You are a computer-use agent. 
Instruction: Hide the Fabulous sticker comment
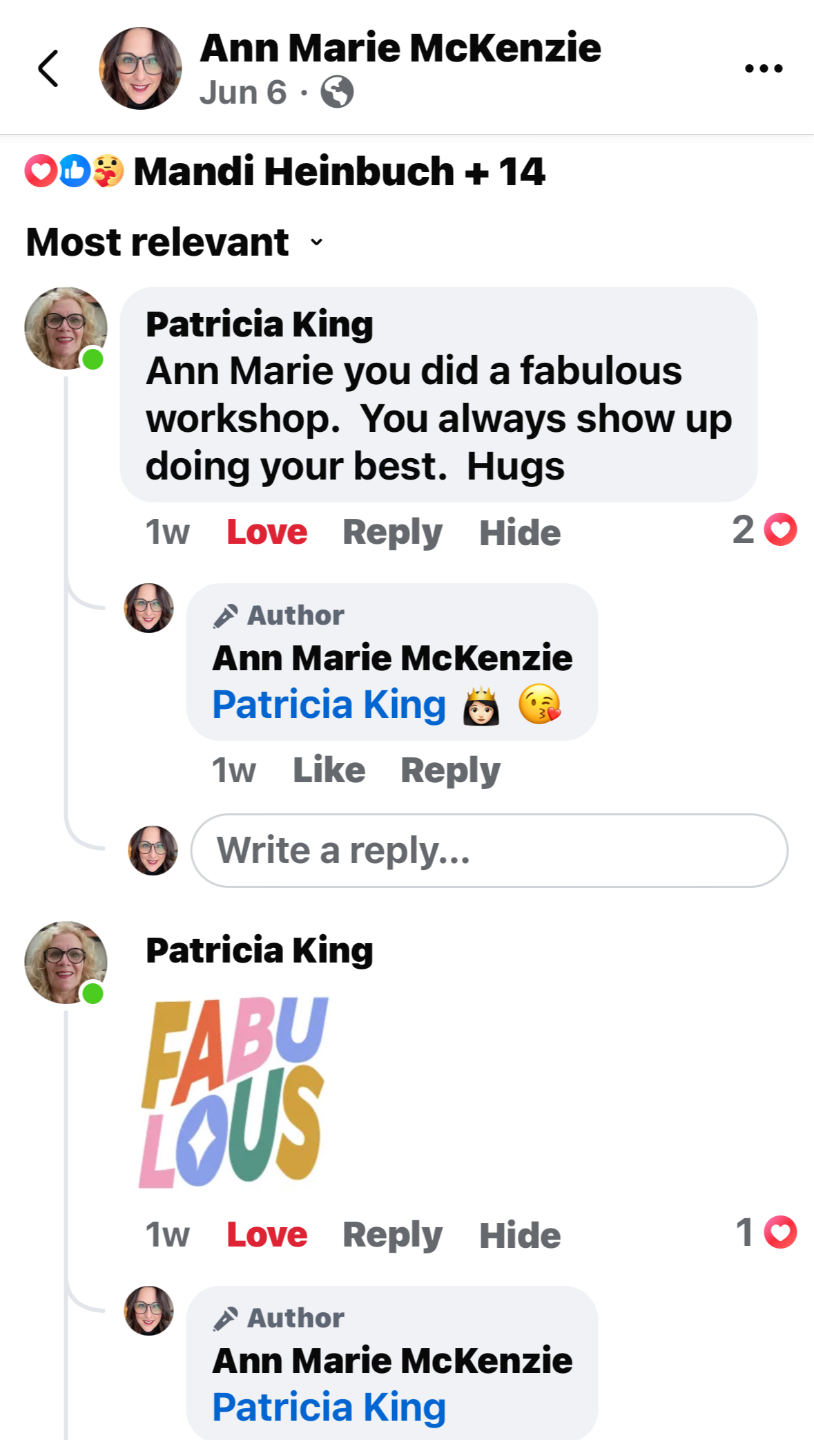(x=520, y=1235)
